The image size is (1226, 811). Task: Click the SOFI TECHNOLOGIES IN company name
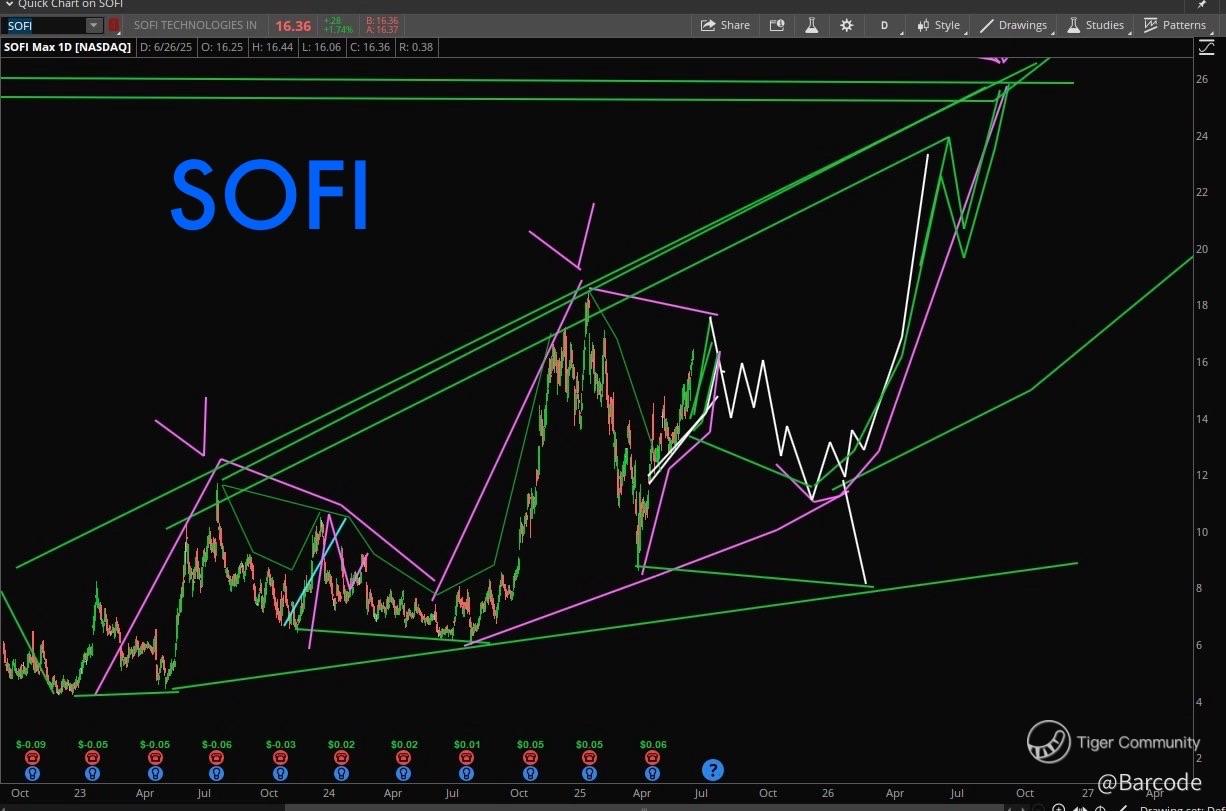click(195, 25)
